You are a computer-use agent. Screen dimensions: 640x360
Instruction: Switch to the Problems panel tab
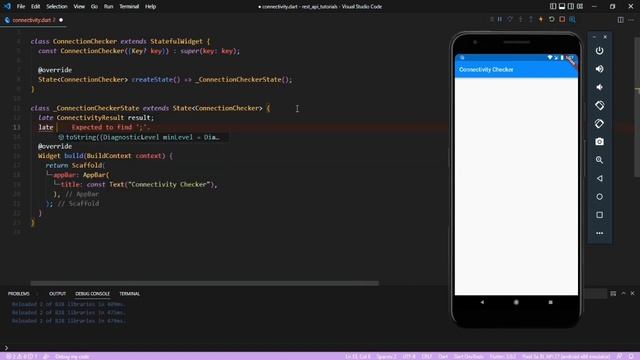tap(19, 293)
